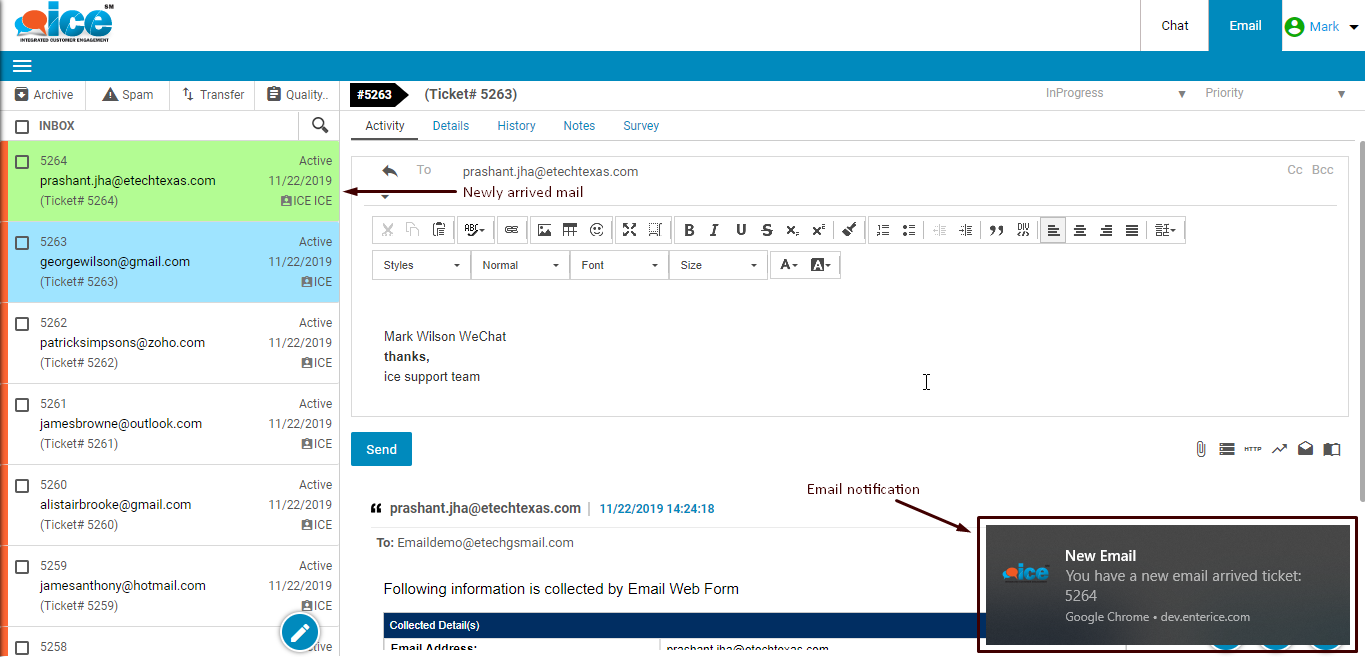Select all with INBOX checkbox
Viewport: 1365px width, 657px height.
pos(22,127)
